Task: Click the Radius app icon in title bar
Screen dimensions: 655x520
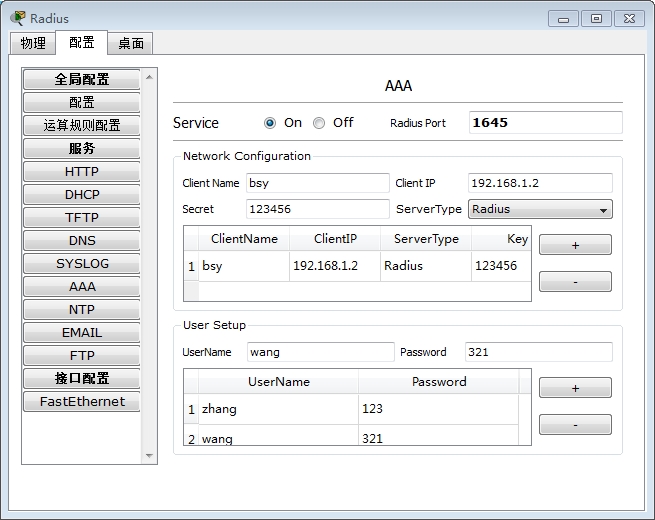Action: point(18,18)
